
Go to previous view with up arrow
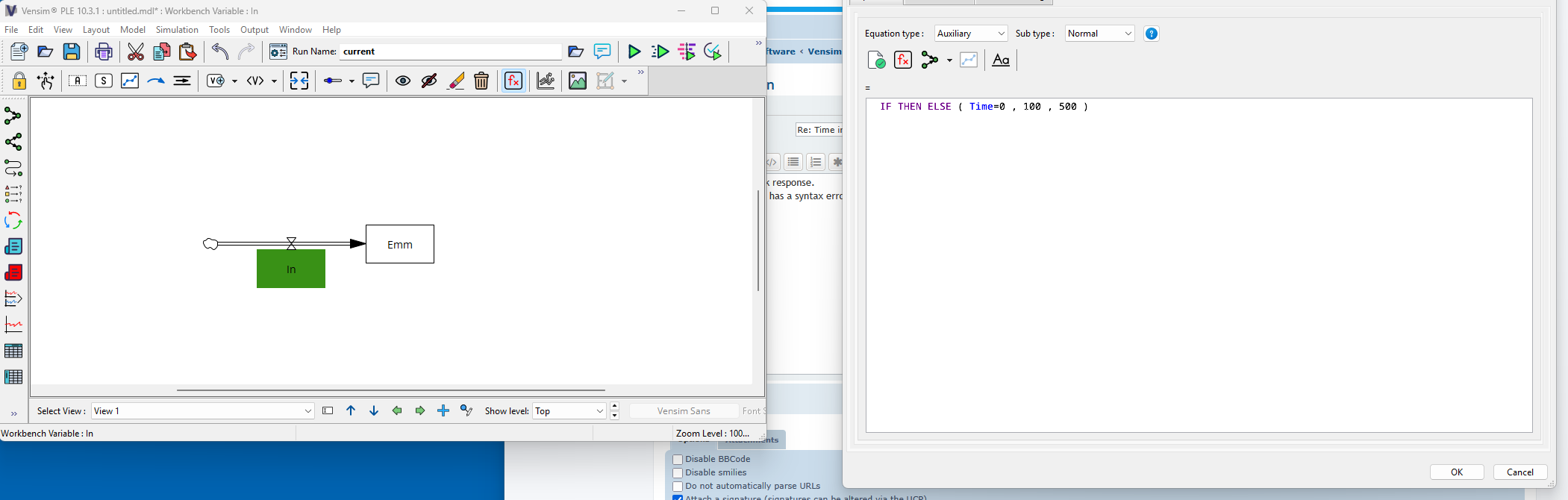coord(351,411)
